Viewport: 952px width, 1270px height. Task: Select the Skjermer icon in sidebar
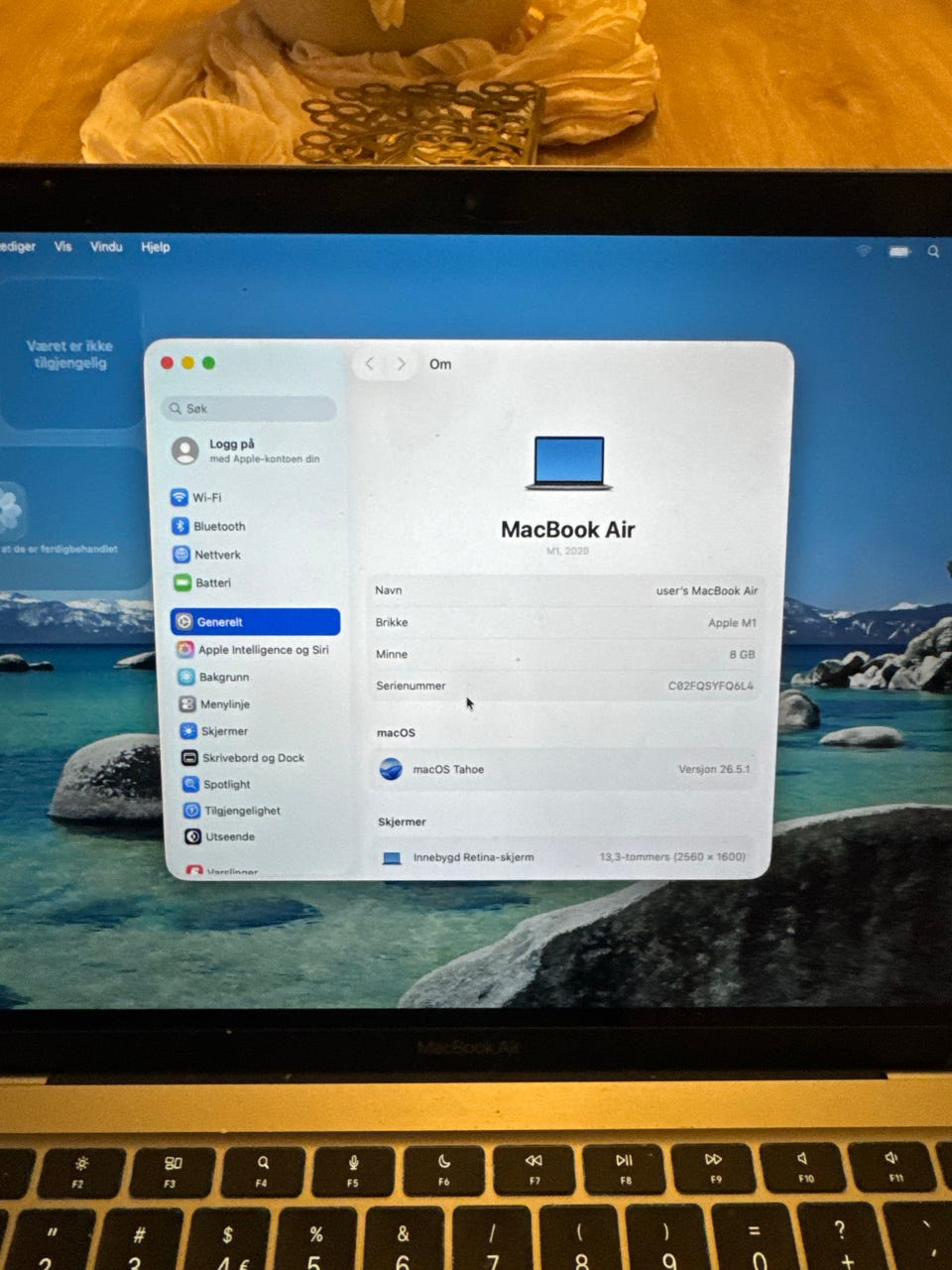[188, 730]
